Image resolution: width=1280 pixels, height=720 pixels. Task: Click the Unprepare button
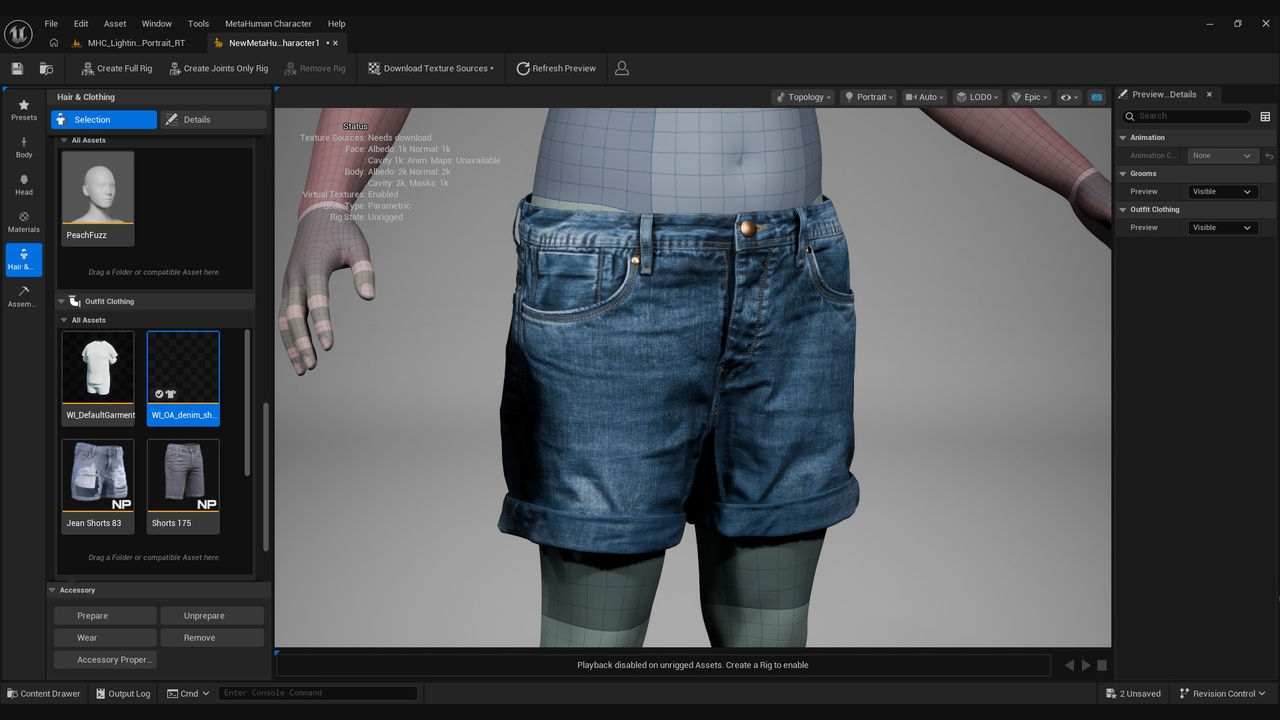(x=212, y=616)
